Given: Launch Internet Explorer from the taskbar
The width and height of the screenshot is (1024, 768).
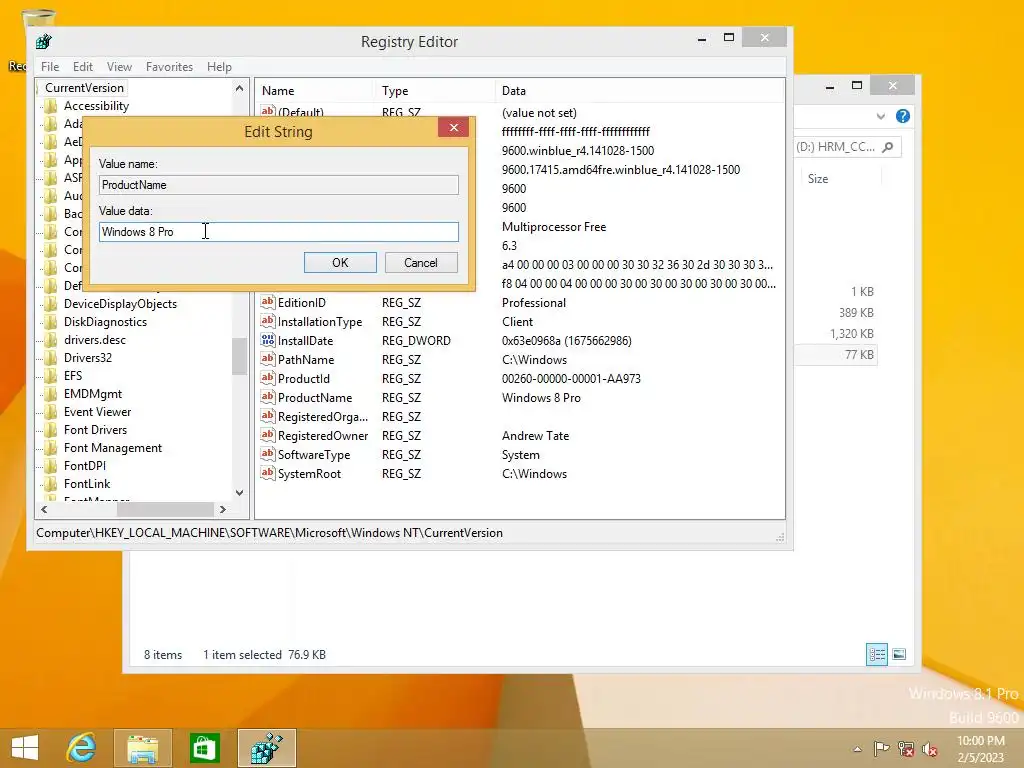Looking at the screenshot, I should [82, 748].
